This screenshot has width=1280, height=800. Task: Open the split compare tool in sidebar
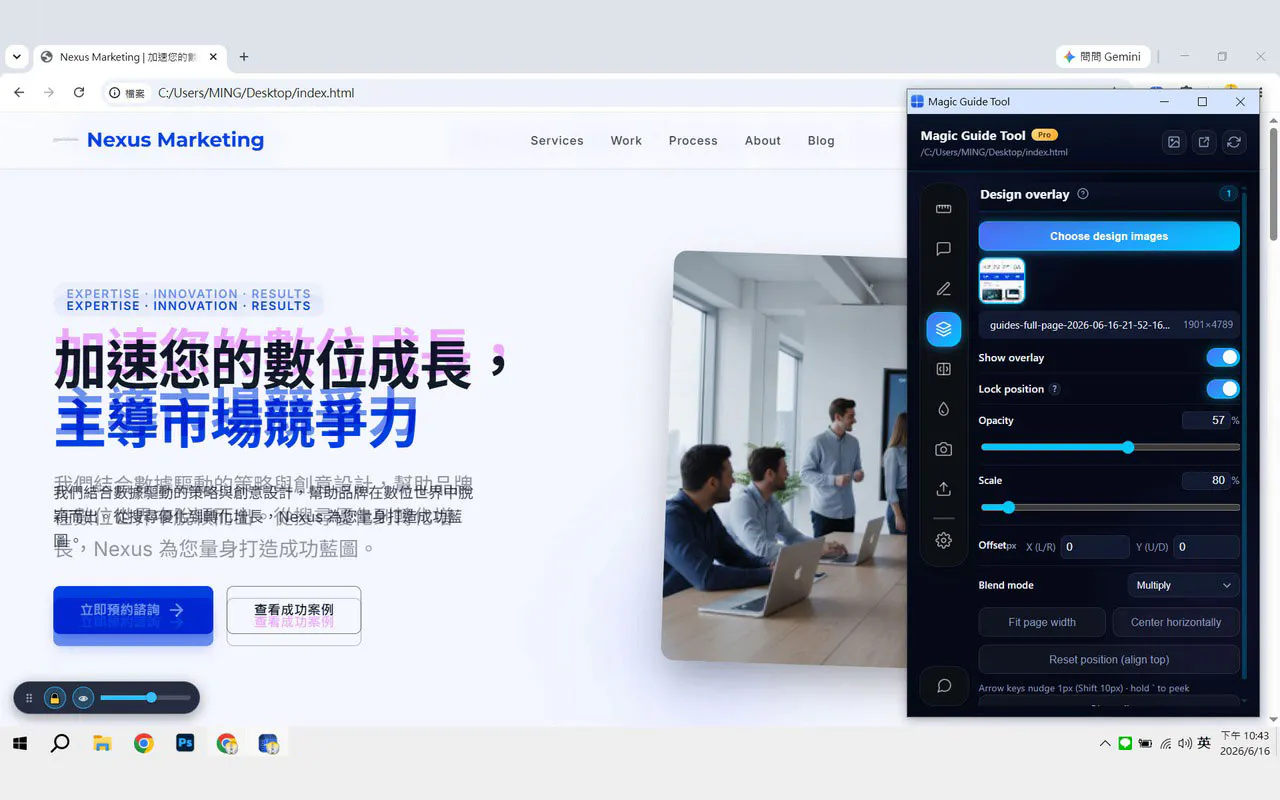point(943,369)
